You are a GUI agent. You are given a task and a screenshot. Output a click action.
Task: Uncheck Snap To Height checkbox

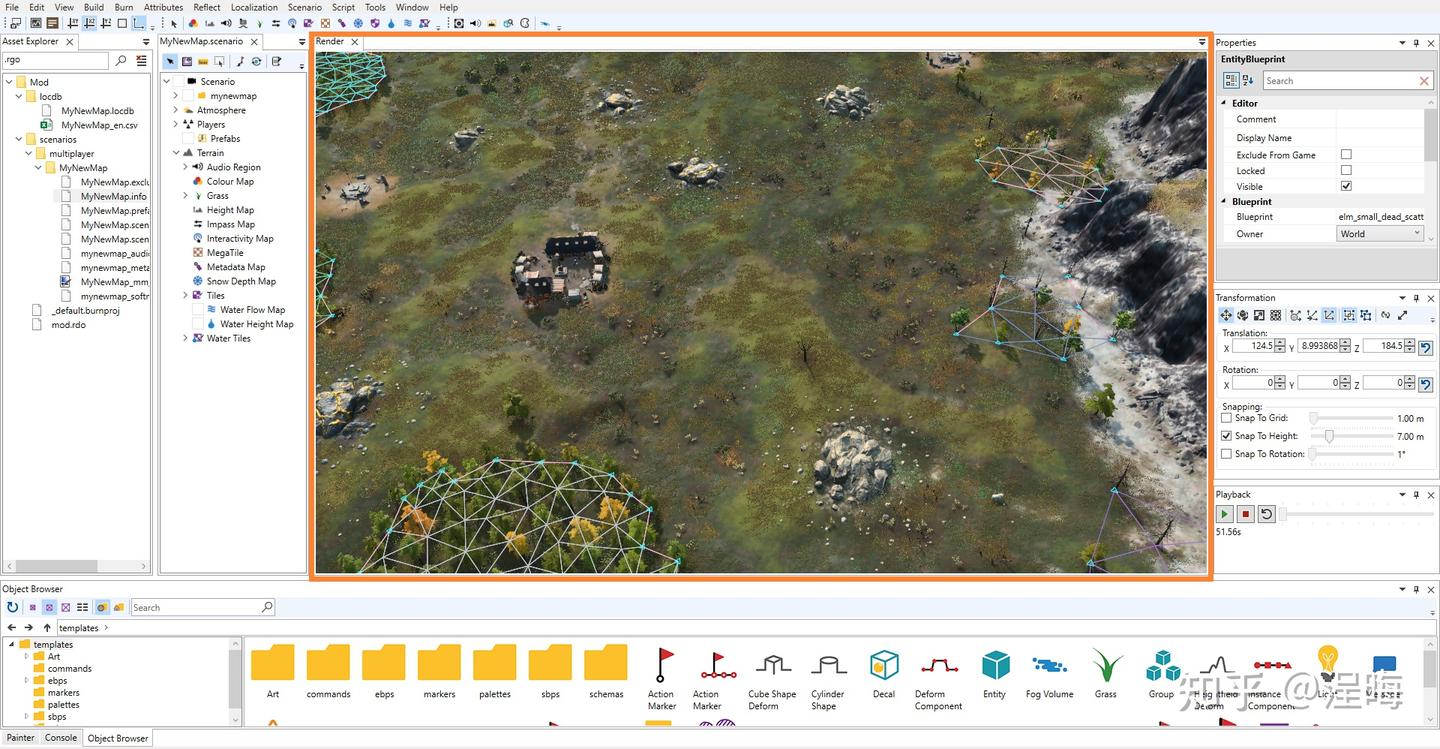[1226, 436]
